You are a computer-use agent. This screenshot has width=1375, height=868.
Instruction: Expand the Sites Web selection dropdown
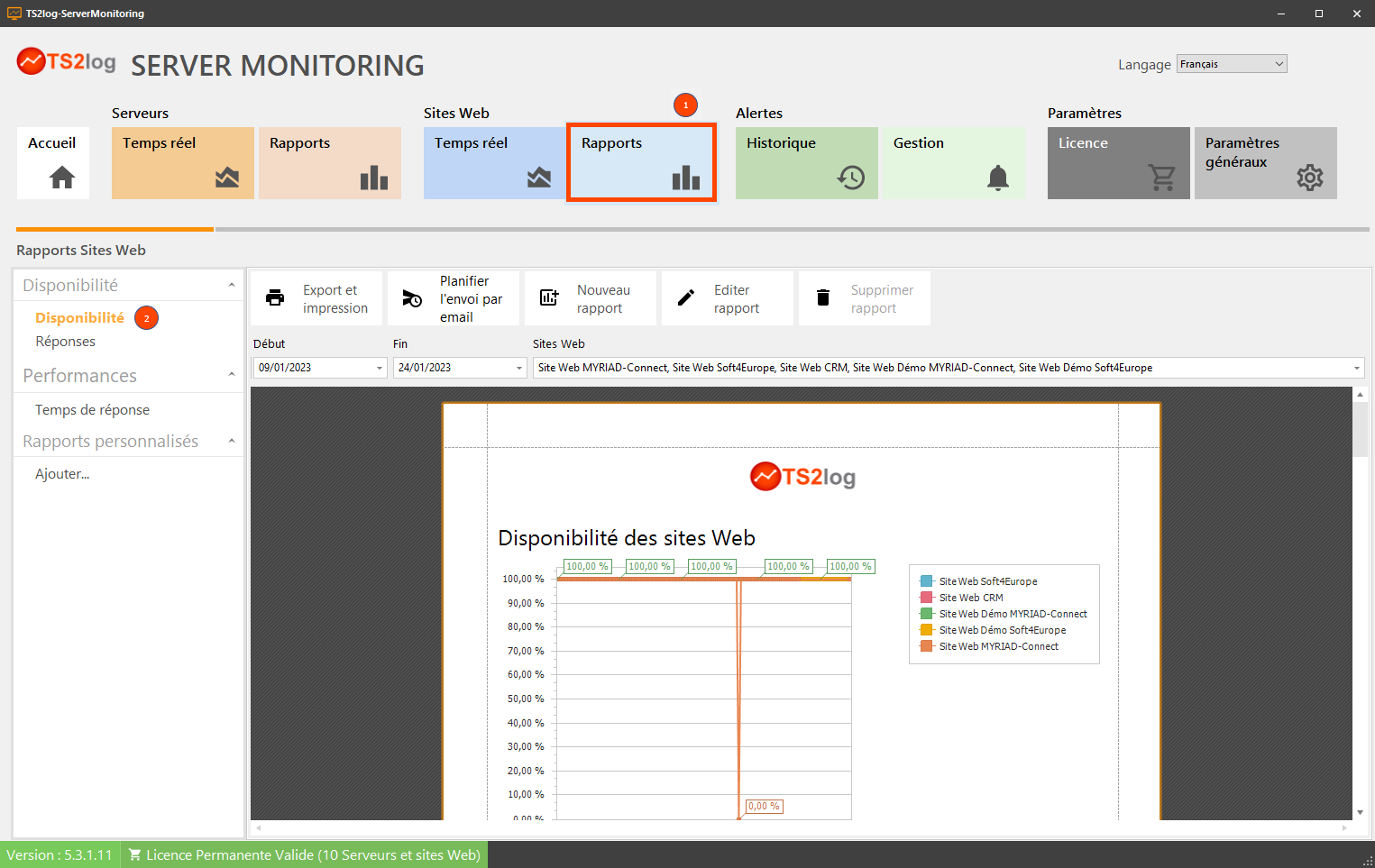(x=1356, y=368)
